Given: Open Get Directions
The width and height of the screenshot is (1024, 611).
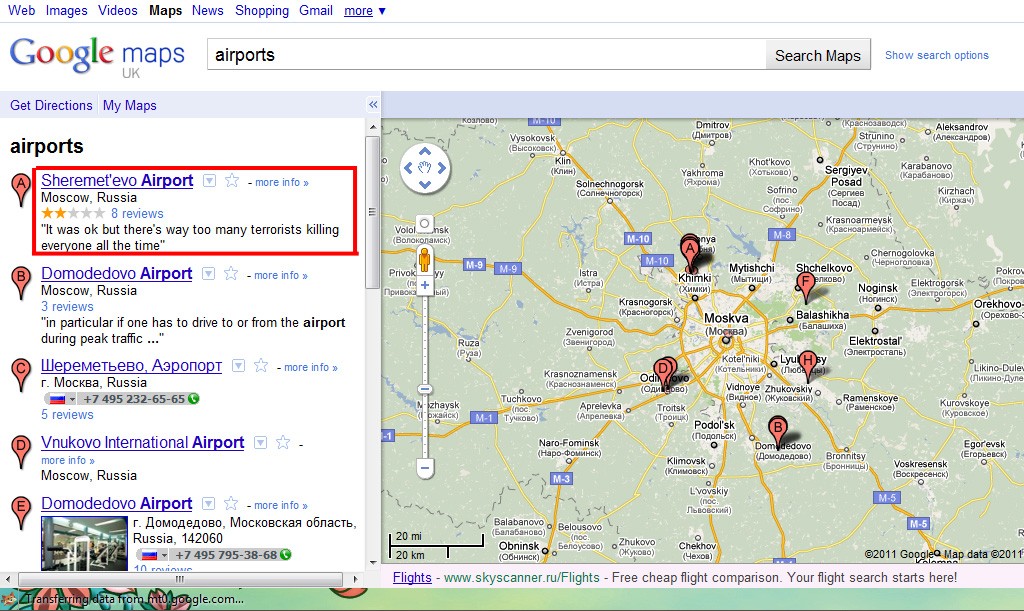Looking at the screenshot, I should click(x=51, y=105).
